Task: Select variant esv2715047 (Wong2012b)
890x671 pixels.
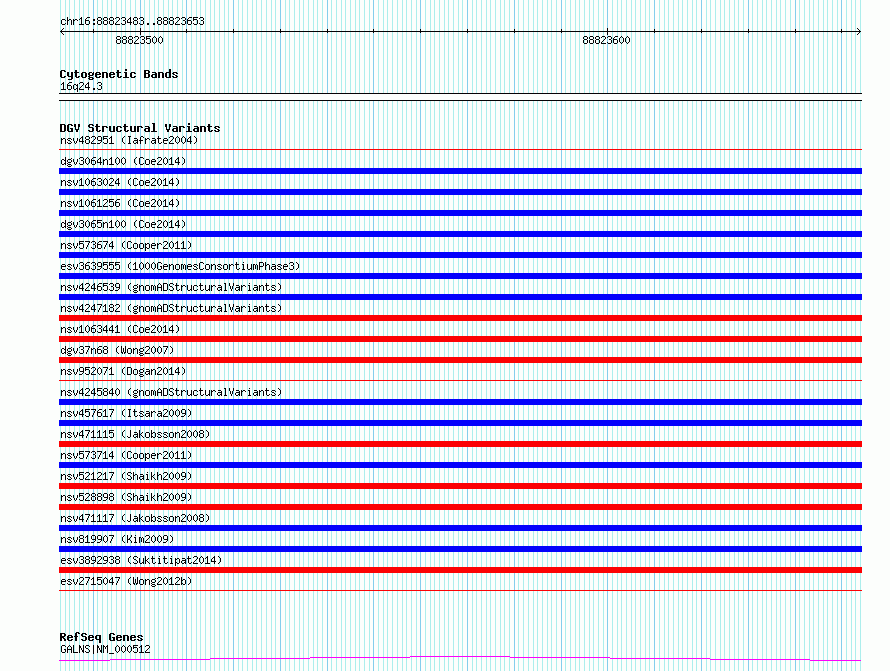Action: tap(126, 581)
